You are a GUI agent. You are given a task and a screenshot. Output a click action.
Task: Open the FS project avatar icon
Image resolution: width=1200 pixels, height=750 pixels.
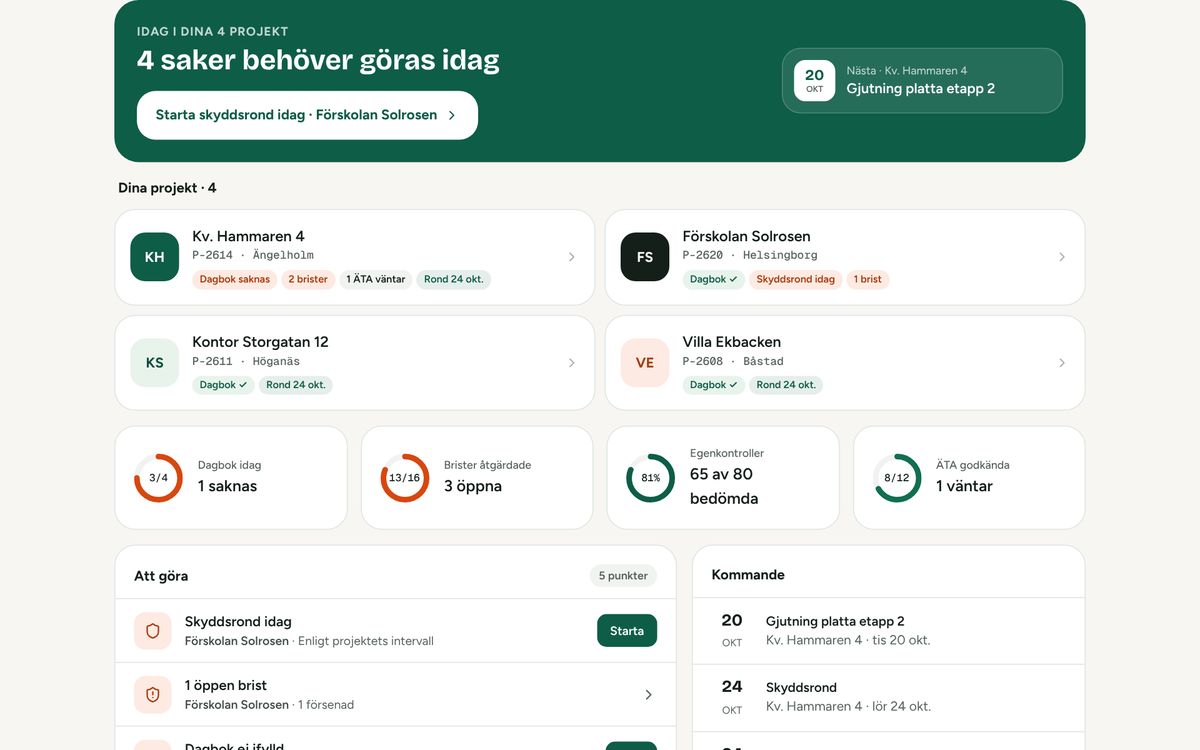pyautogui.click(x=645, y=257)
